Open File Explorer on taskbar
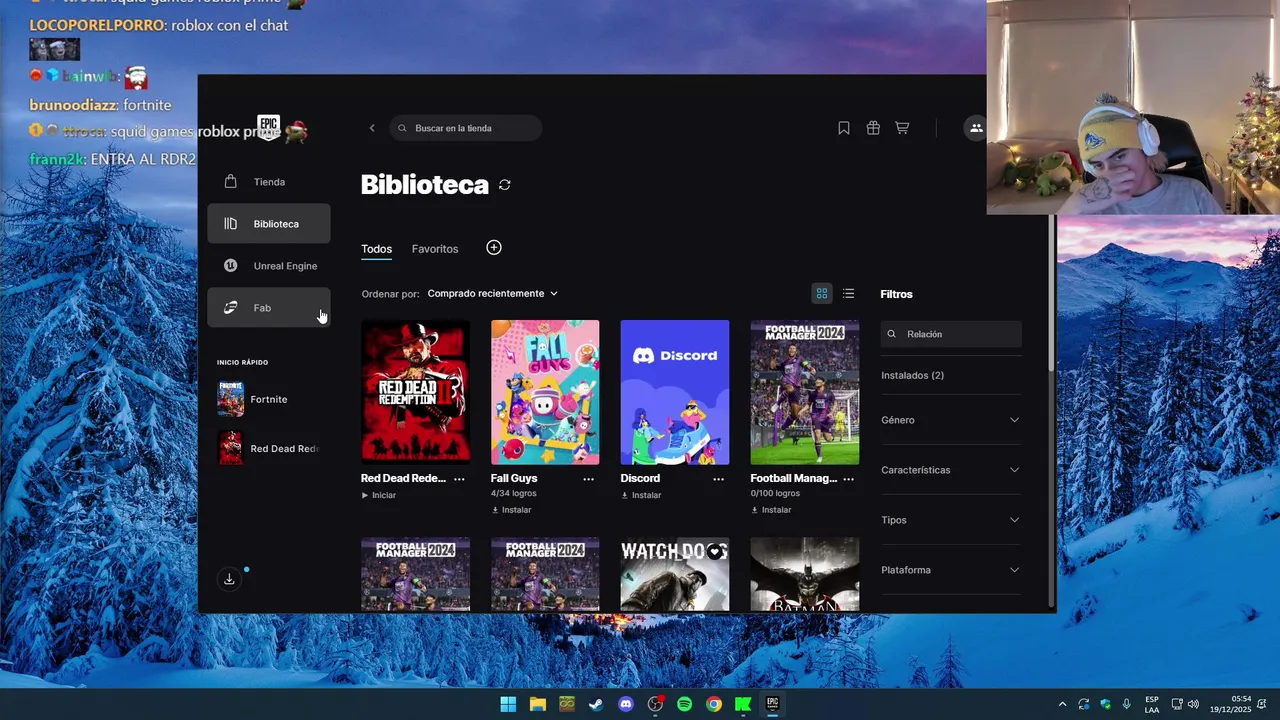Screen dimensions: 1280x720 click(538, 704)
